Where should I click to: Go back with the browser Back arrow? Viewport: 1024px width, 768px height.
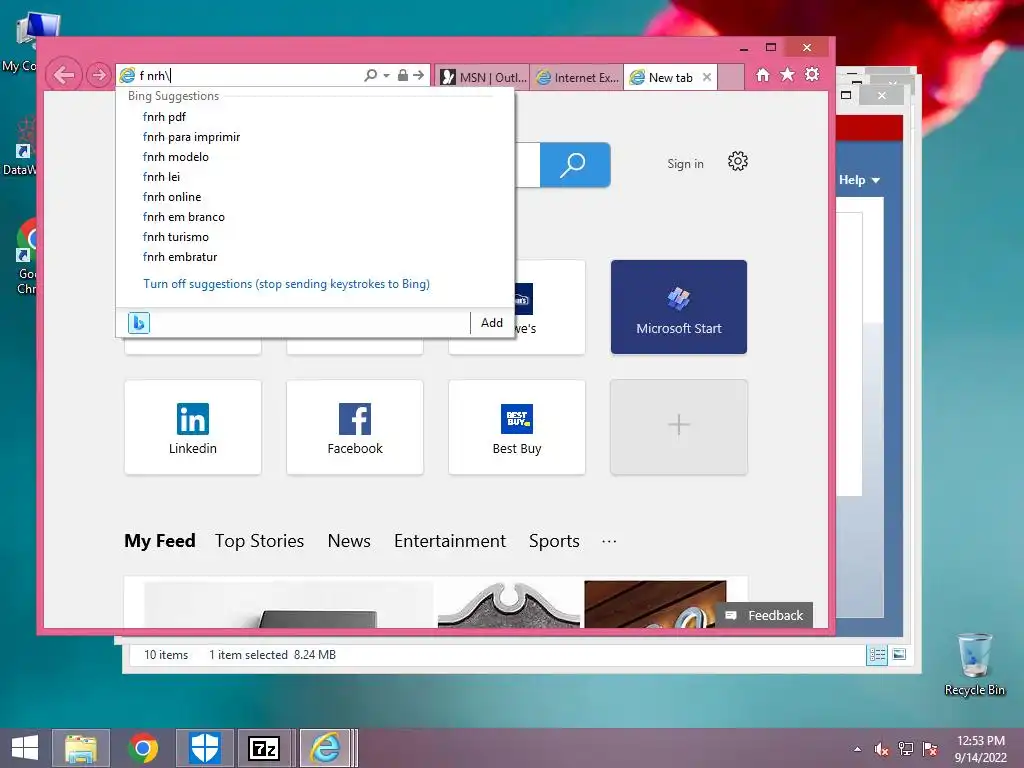click(64, 75)
